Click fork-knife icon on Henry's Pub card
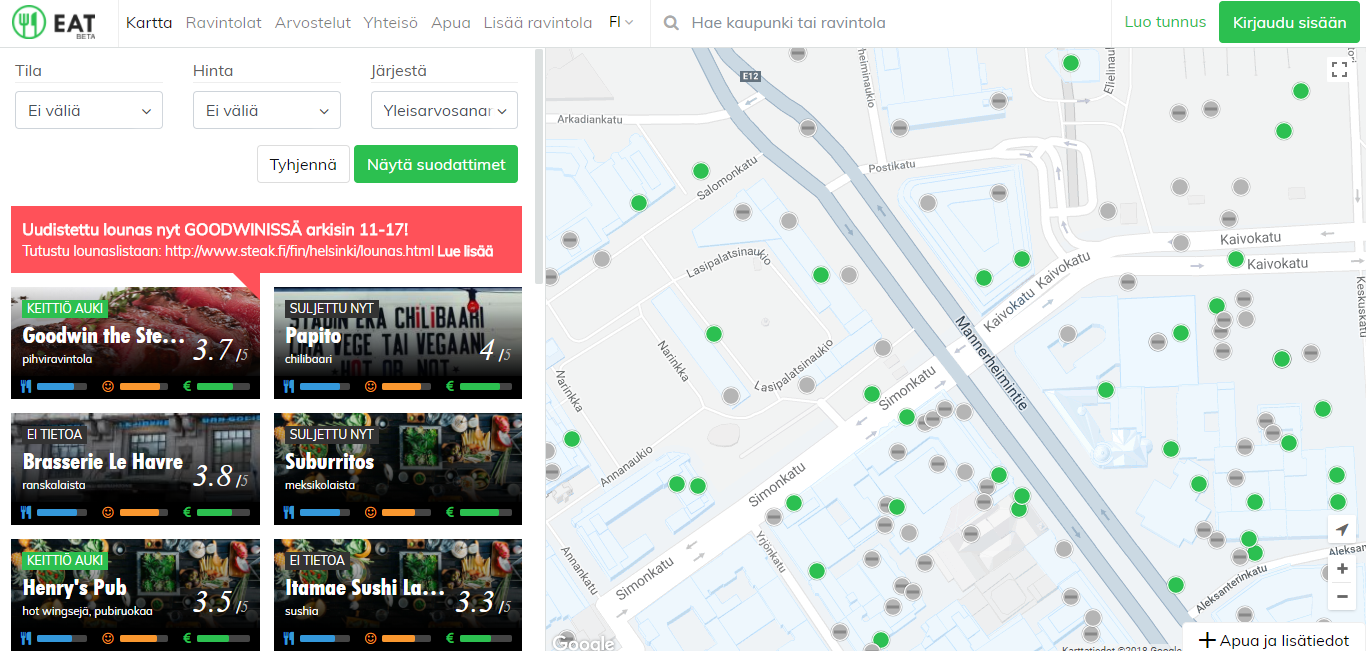The width and height of the screenshot is (1366, 651). 26,638
